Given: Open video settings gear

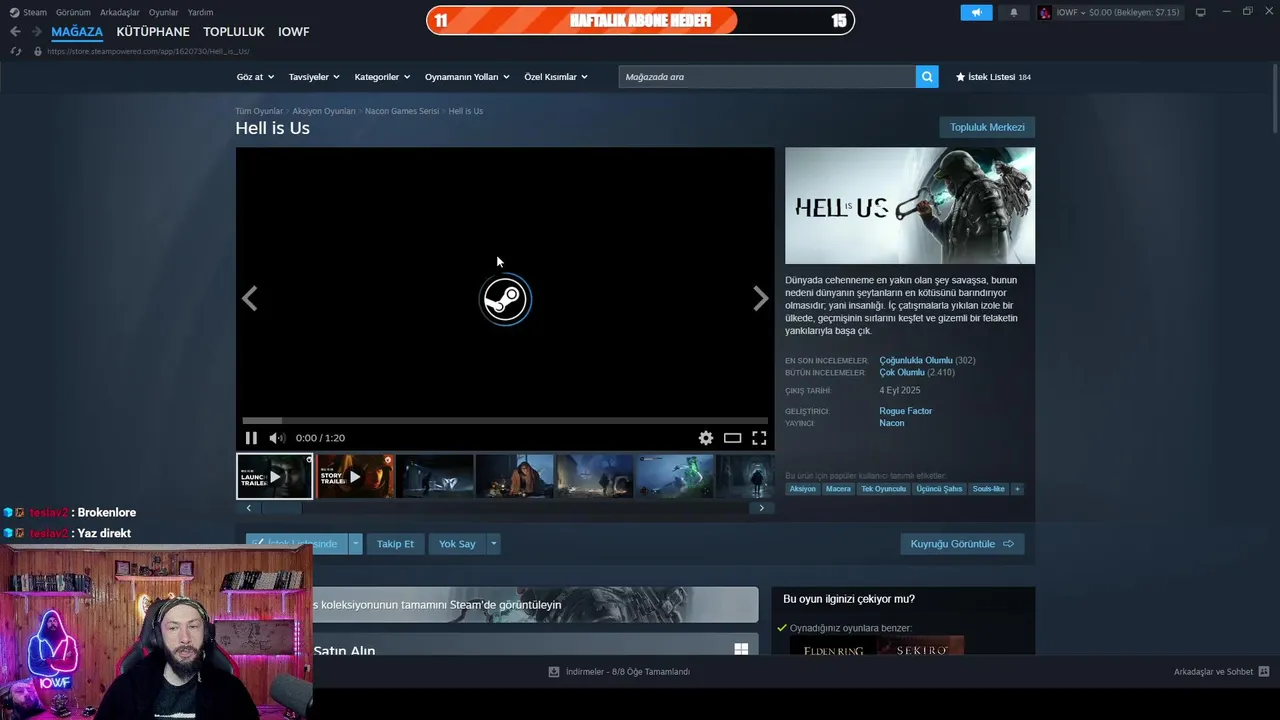Looking at the screenshot, I should coord(706,438).
